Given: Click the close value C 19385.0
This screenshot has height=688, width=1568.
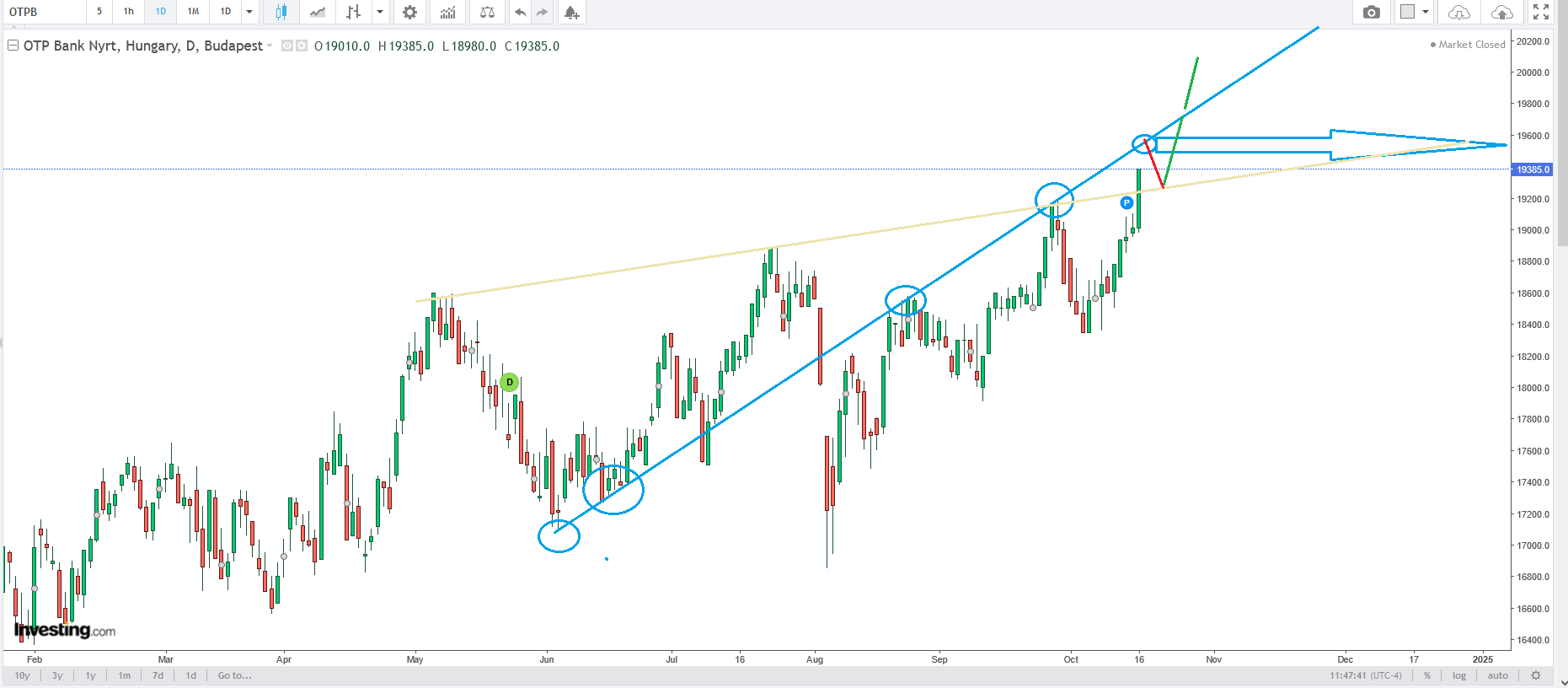Looking at the screenshot, I should (x=532, y=46).
